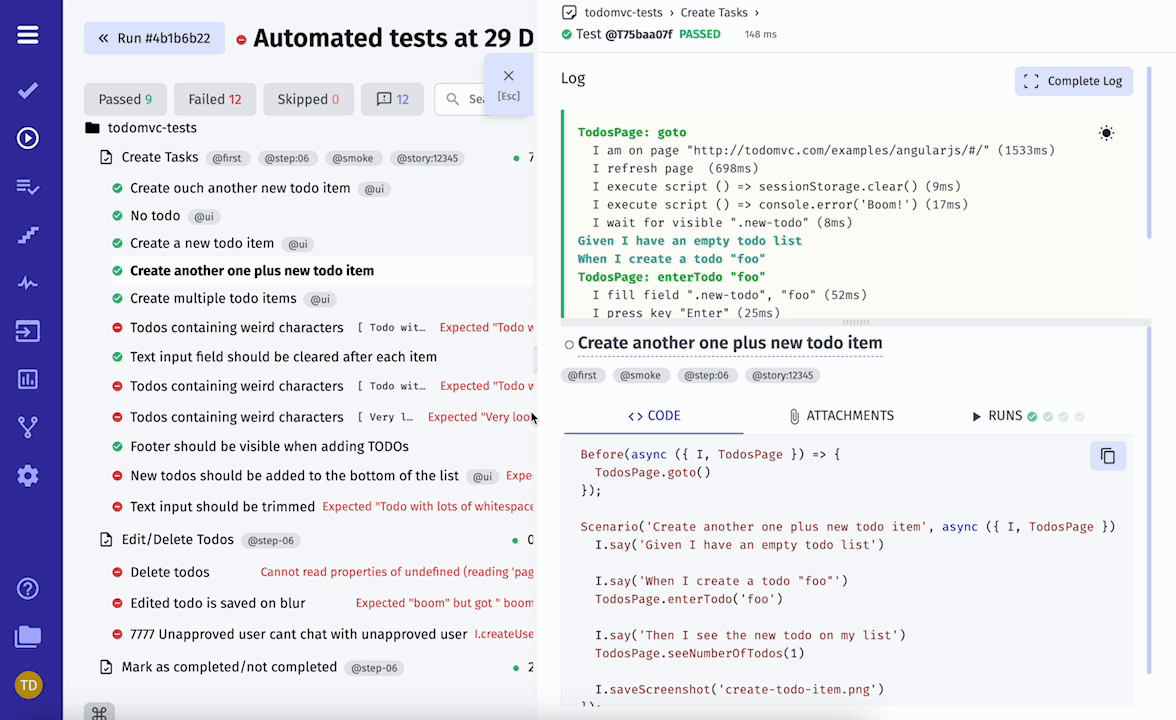Image resolution: width=1176 pixels, height=720 pixels.
Task: Open the Branches fork sidebar icon
Action: click(x=28, y=428)
